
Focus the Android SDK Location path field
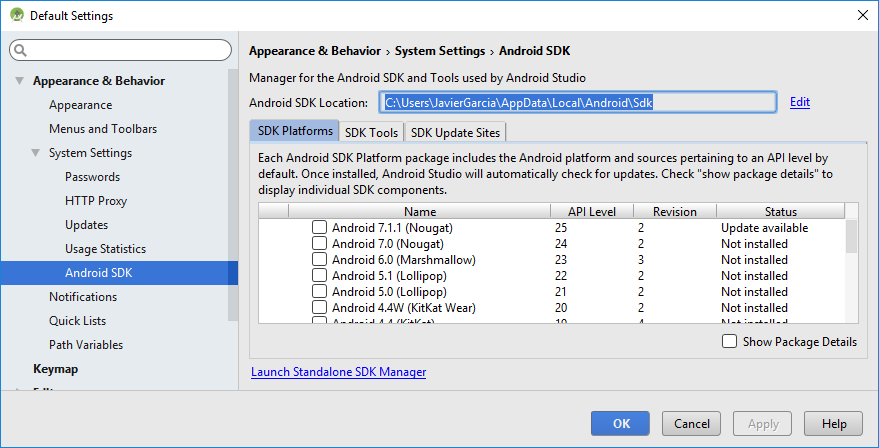[x=577, y=102]
